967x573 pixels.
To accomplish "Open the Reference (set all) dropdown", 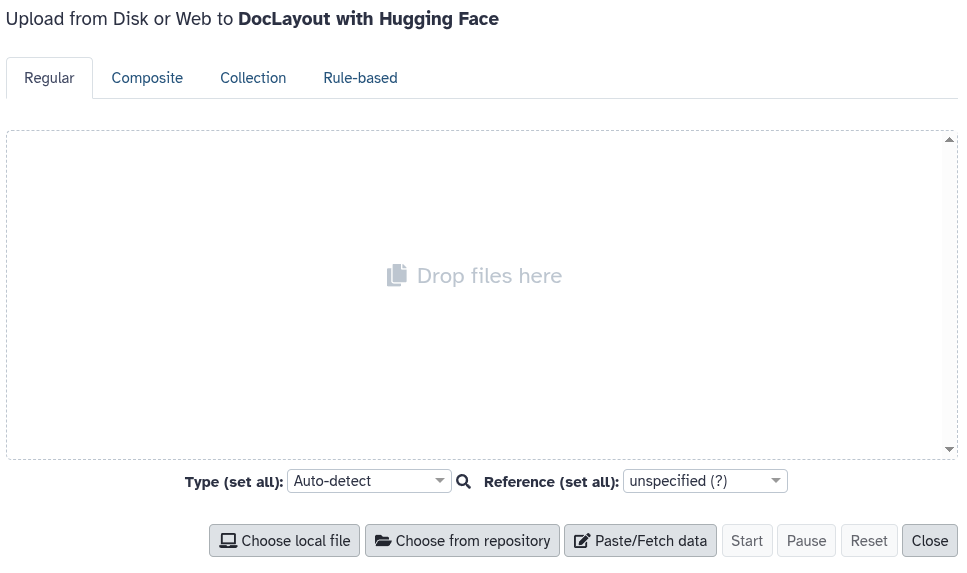I will click(x=705, y=481).
